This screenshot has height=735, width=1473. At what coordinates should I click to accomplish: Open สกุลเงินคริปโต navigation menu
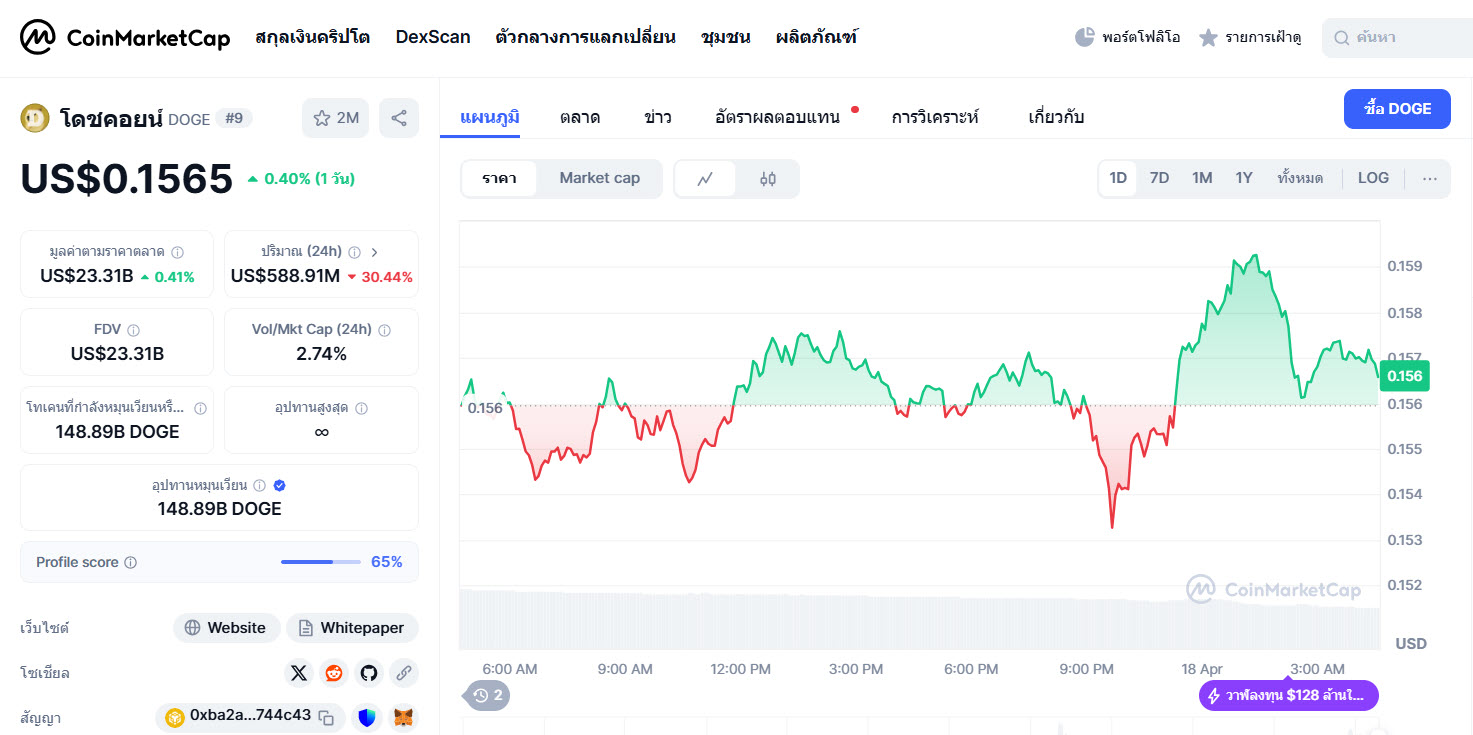coord(312,37)
